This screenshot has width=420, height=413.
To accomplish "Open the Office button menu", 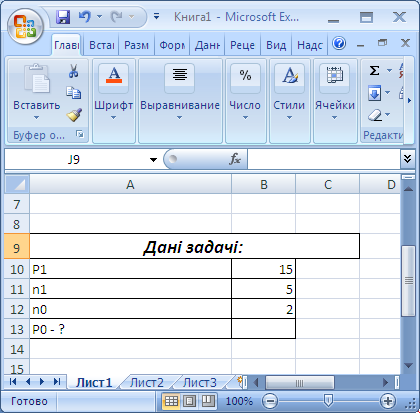I will click(25, 26).
